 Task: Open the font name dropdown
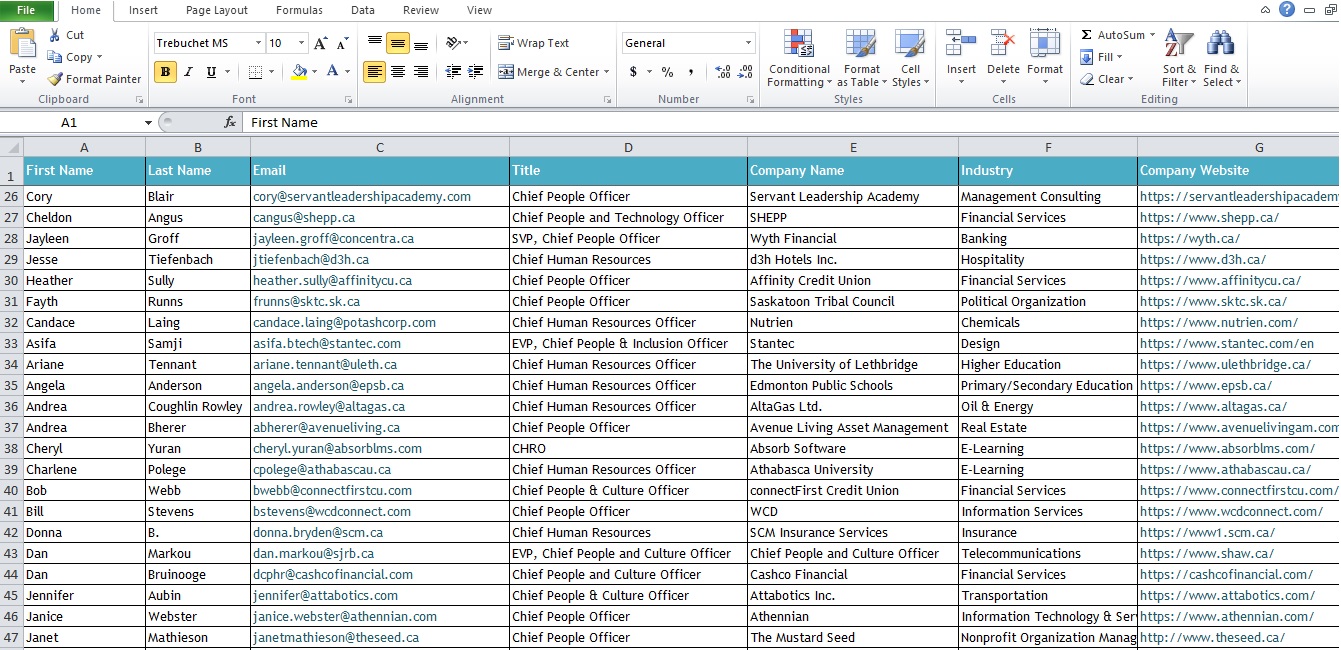(x=259, y=43)
